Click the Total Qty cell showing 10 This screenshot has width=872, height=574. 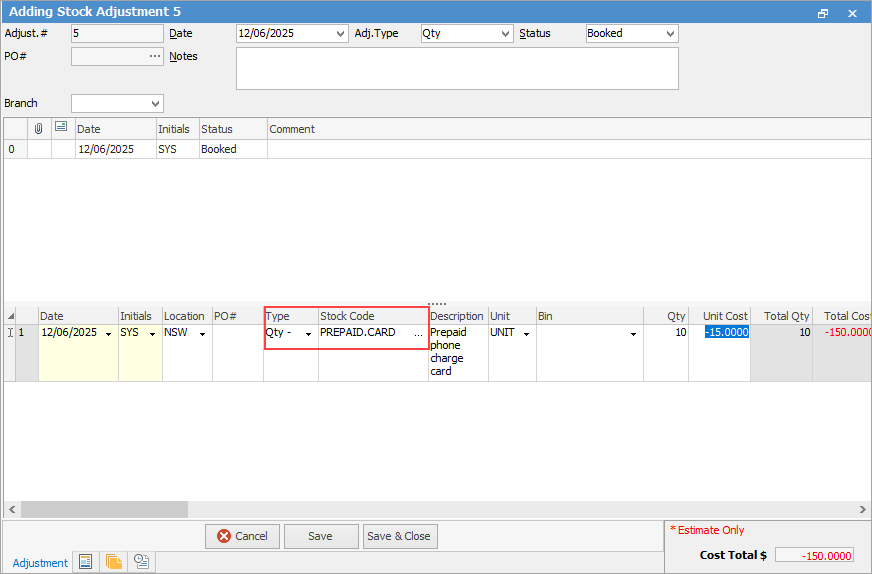[x=781, y=353]
